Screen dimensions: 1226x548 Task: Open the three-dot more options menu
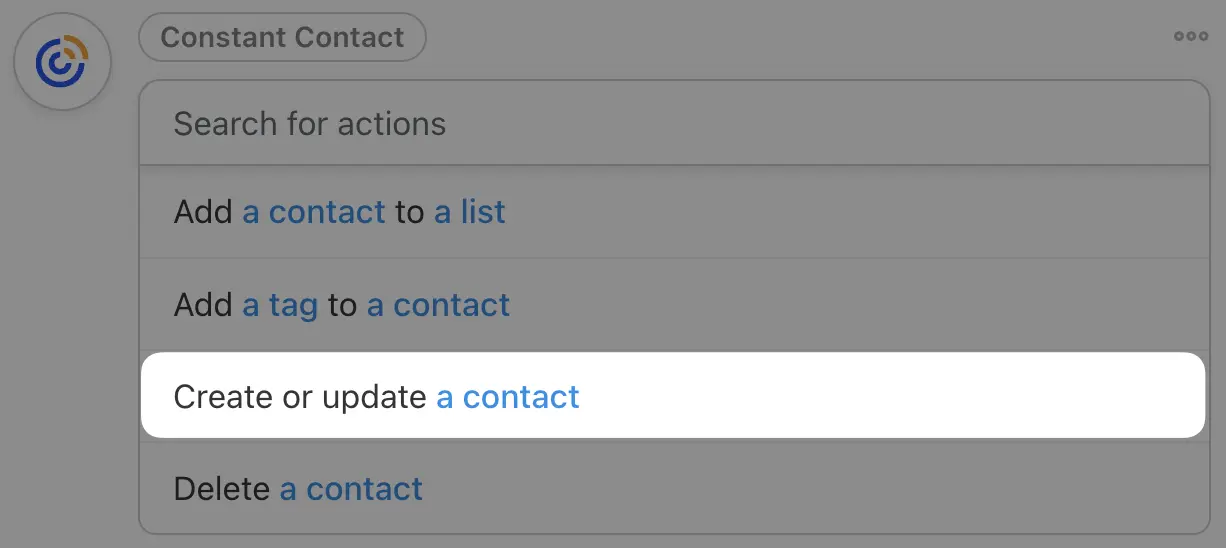pyautogui.click(x=1191, y=37)
